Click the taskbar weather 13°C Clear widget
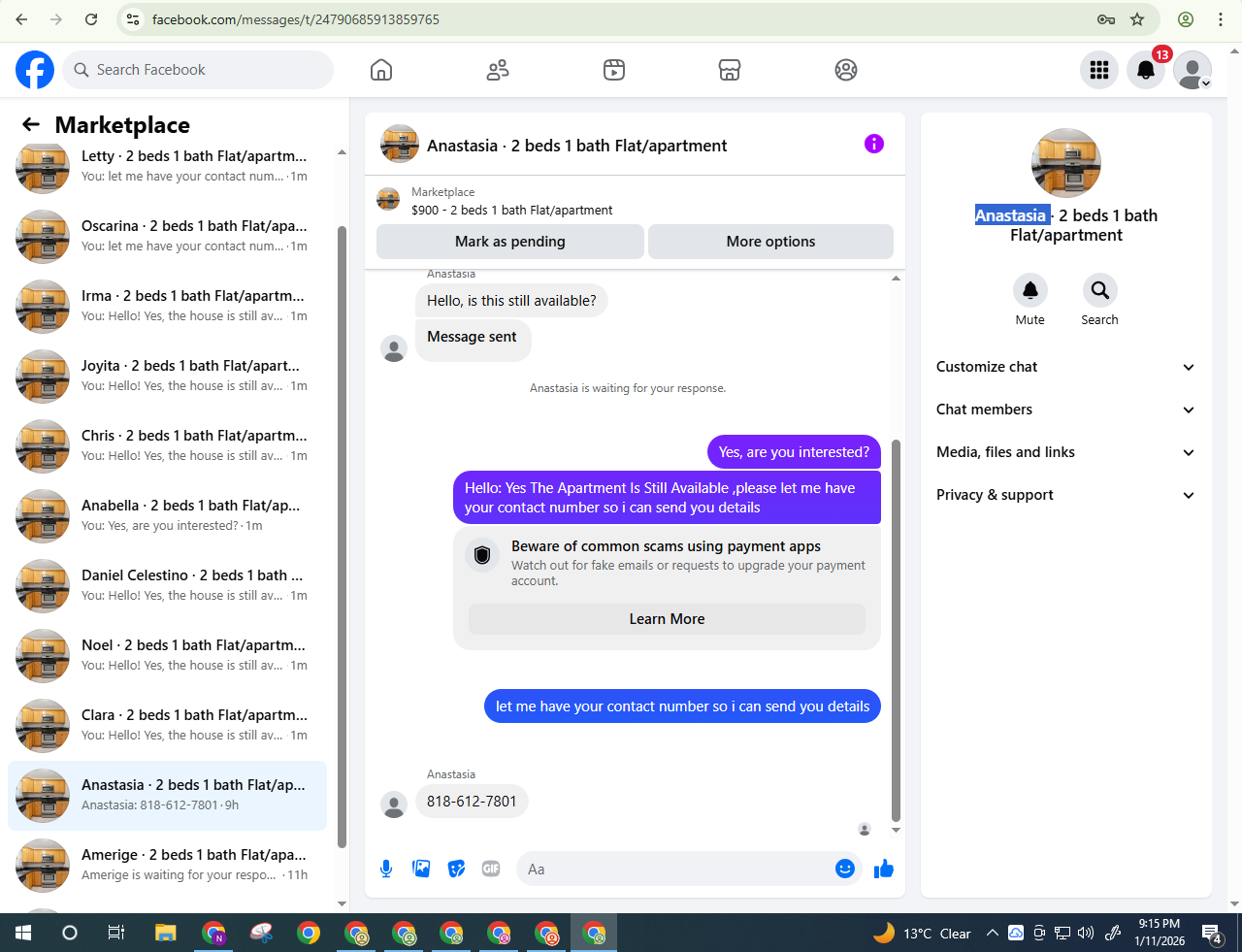1242x952 pixels. (x=922, y=934)
